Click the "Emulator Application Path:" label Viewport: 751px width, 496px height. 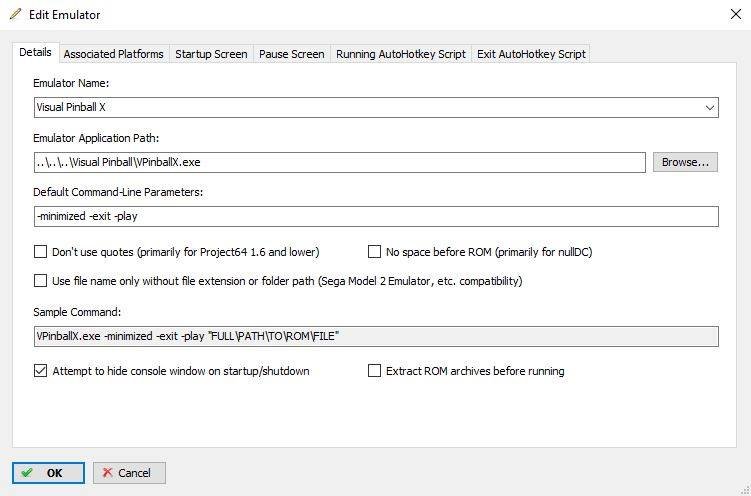96,138
